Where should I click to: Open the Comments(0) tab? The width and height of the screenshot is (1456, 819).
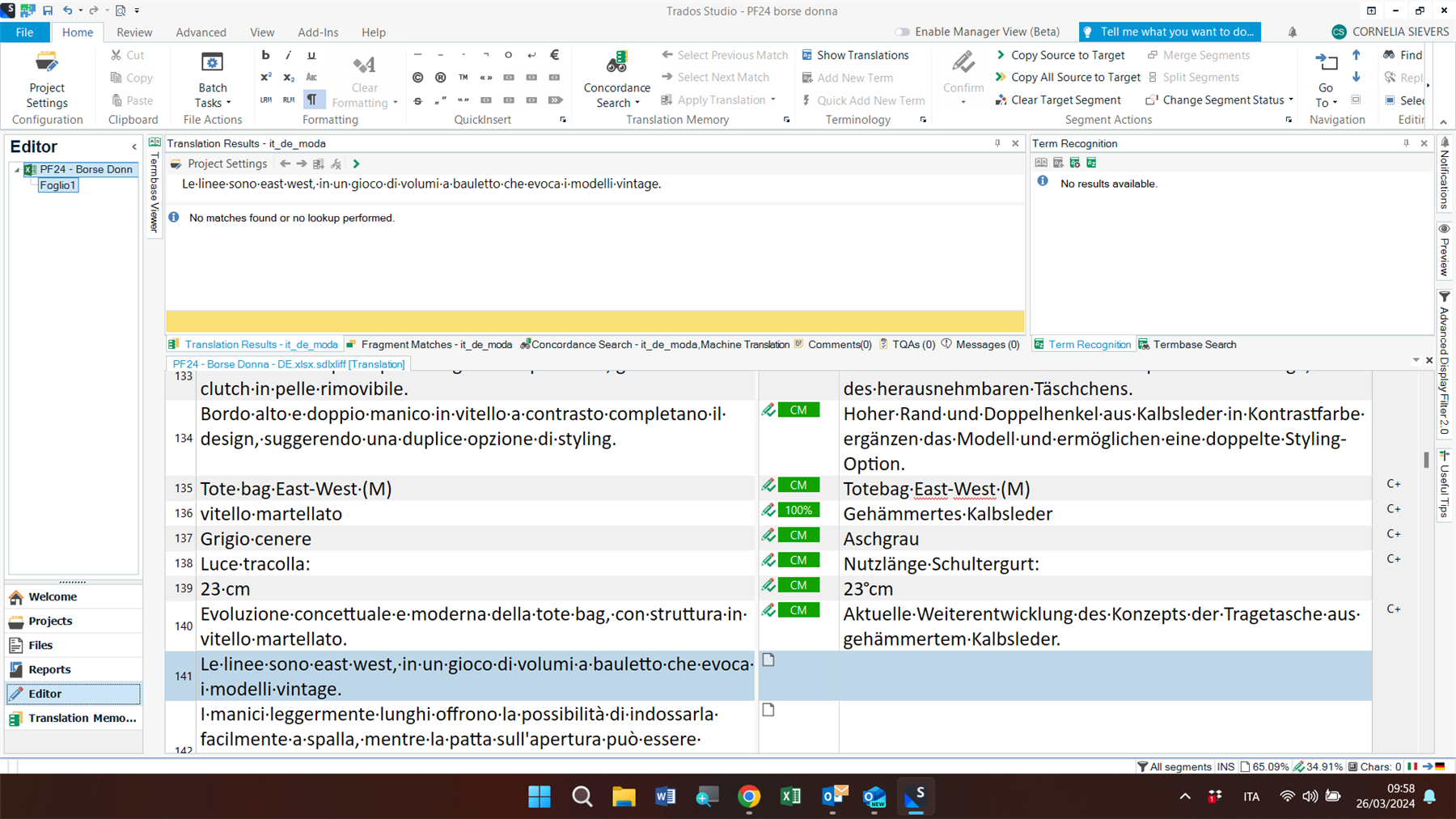pos(832,344)
